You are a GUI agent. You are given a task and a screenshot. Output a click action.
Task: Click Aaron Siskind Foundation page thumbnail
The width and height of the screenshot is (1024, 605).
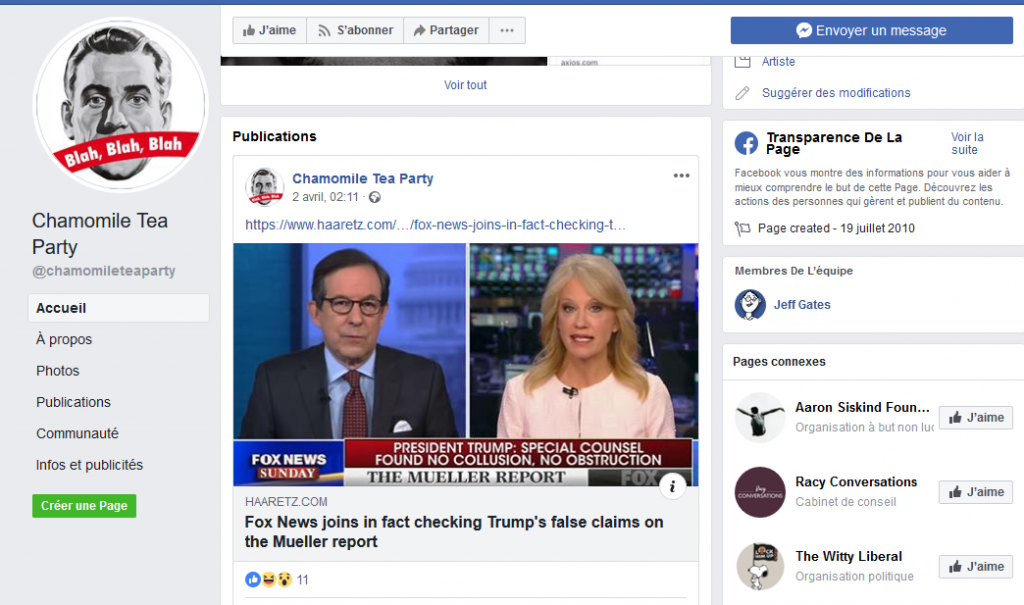(760, 417)
